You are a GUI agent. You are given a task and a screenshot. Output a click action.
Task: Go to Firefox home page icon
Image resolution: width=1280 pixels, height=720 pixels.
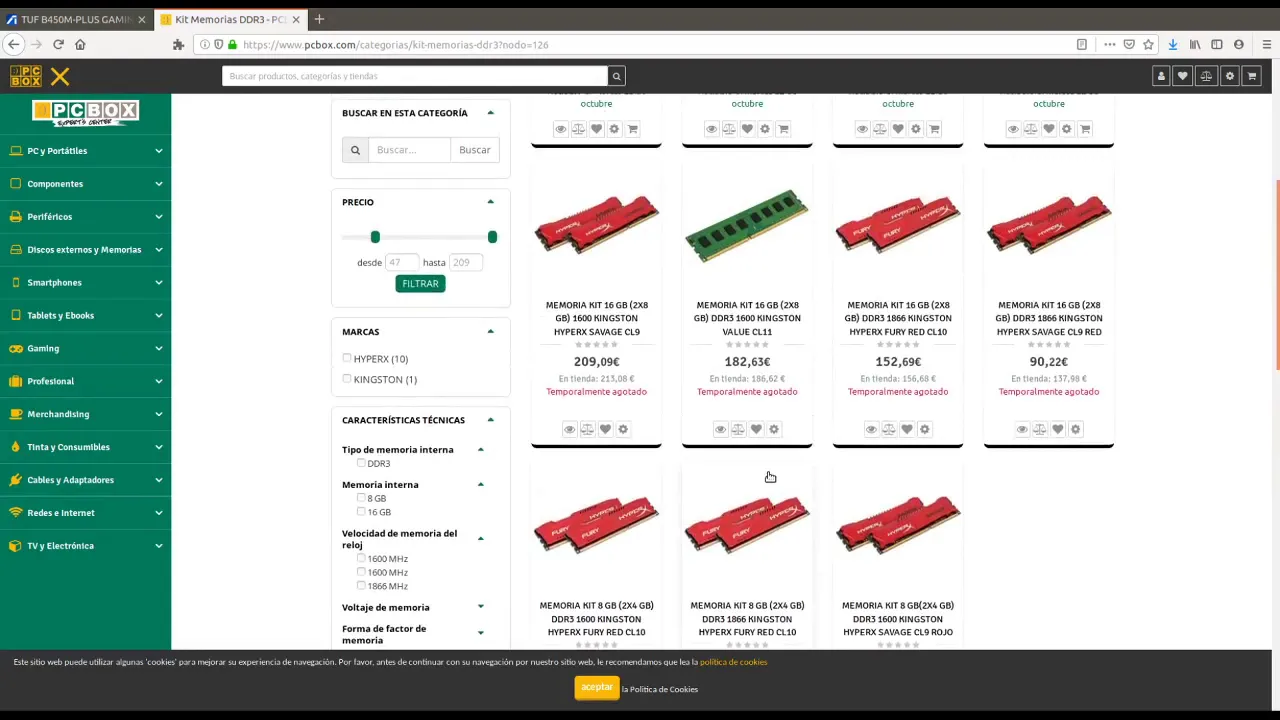80,44
